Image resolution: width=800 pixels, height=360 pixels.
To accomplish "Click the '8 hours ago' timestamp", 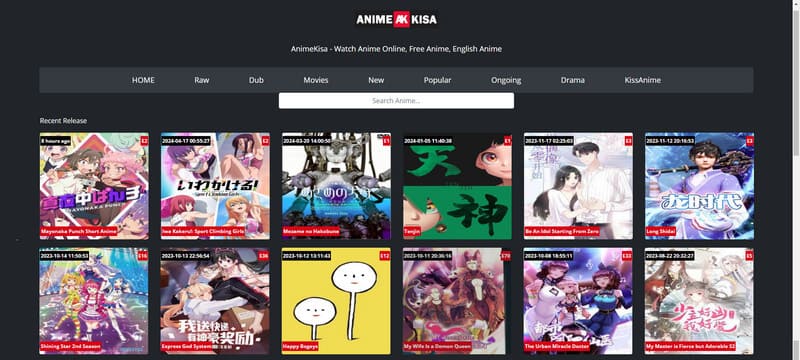I will tap(56, 141).
